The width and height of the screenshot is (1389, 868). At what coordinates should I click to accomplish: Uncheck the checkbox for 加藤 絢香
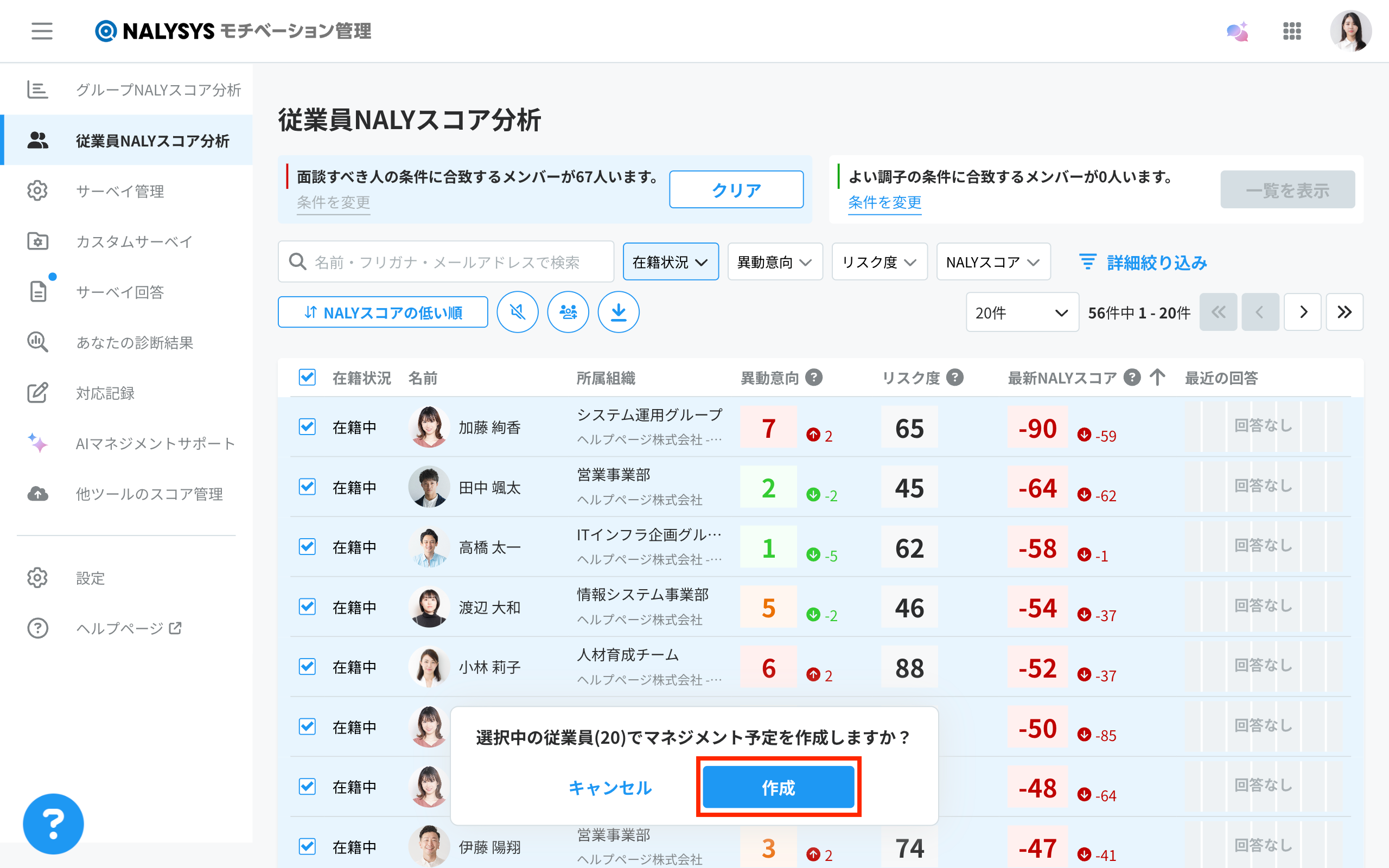307,427
